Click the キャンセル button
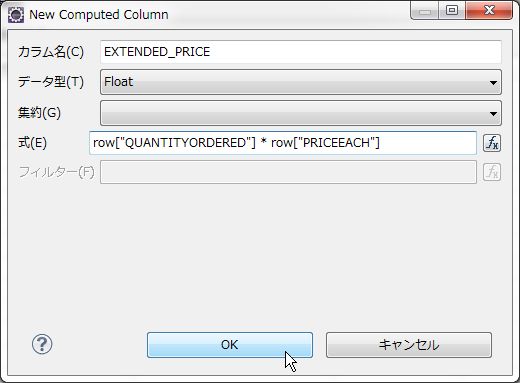The image size is (520, 383). [x=409, y=345]
